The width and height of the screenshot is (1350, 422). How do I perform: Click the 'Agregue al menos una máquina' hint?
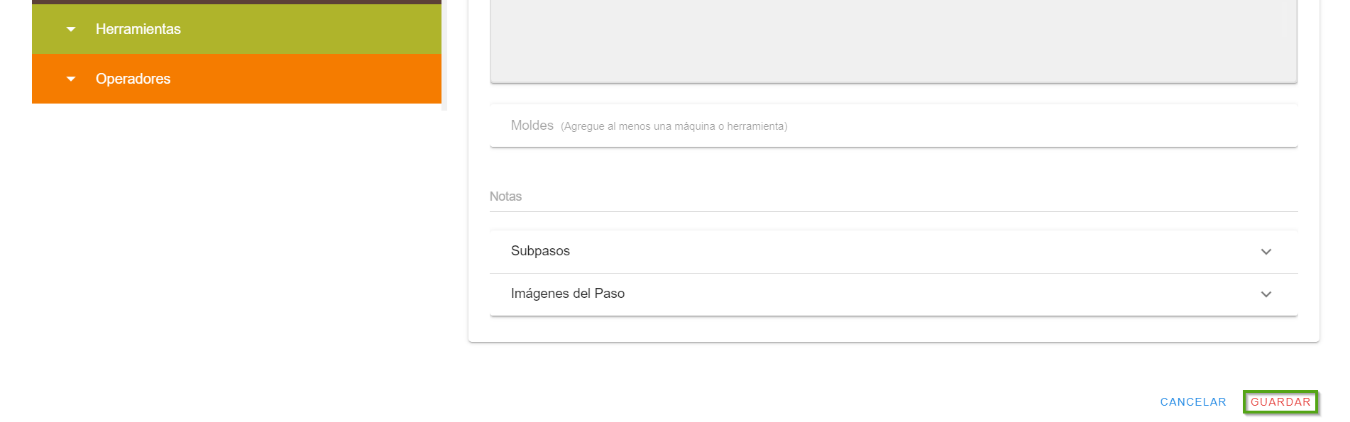point(673,127)
